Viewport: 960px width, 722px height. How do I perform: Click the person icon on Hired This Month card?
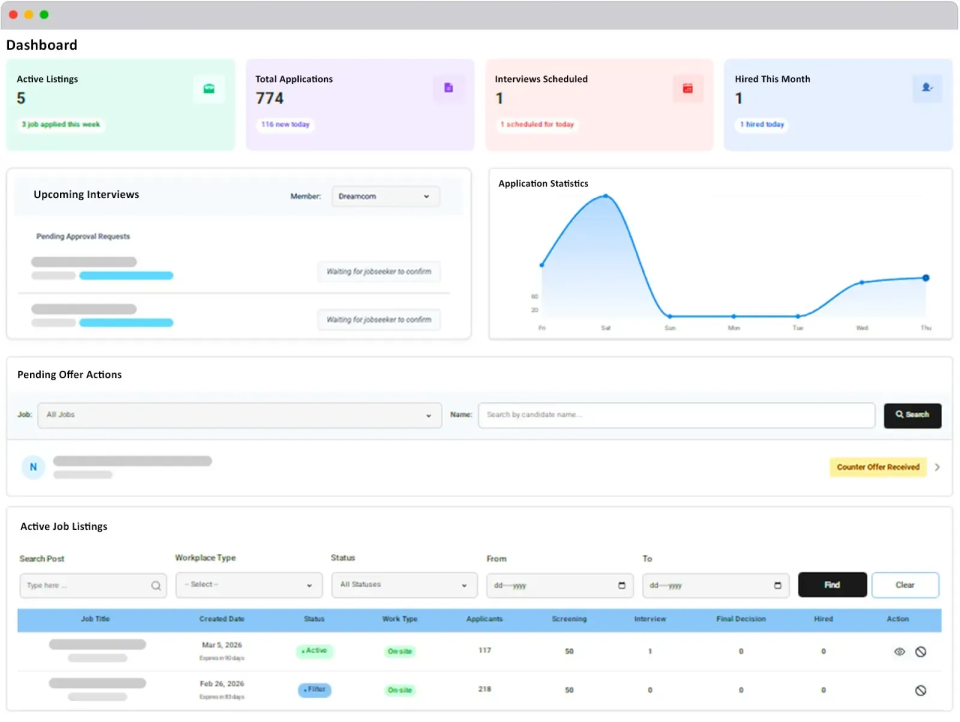click(926, 88)
